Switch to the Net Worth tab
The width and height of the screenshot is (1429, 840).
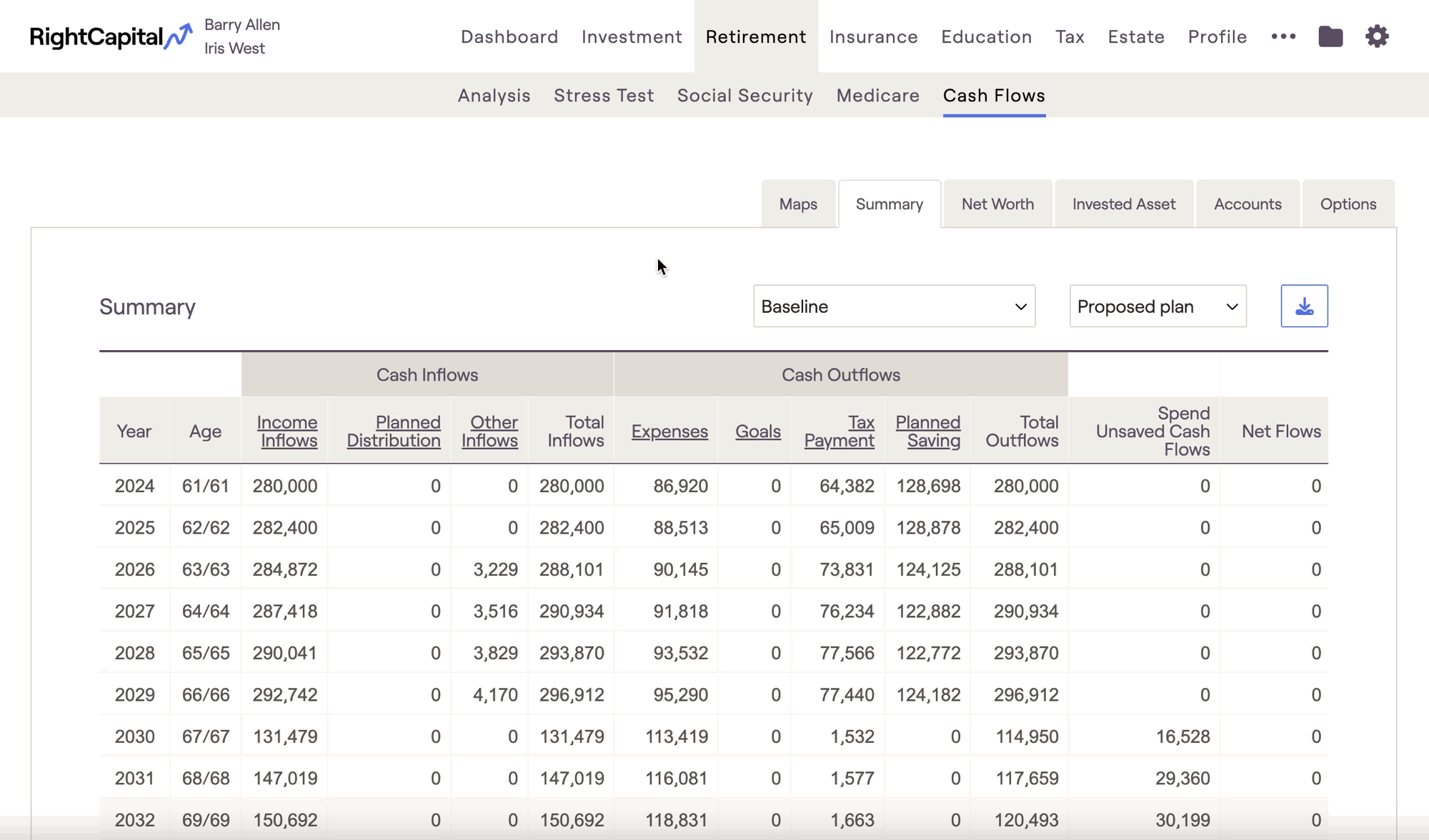coord(997,204)
